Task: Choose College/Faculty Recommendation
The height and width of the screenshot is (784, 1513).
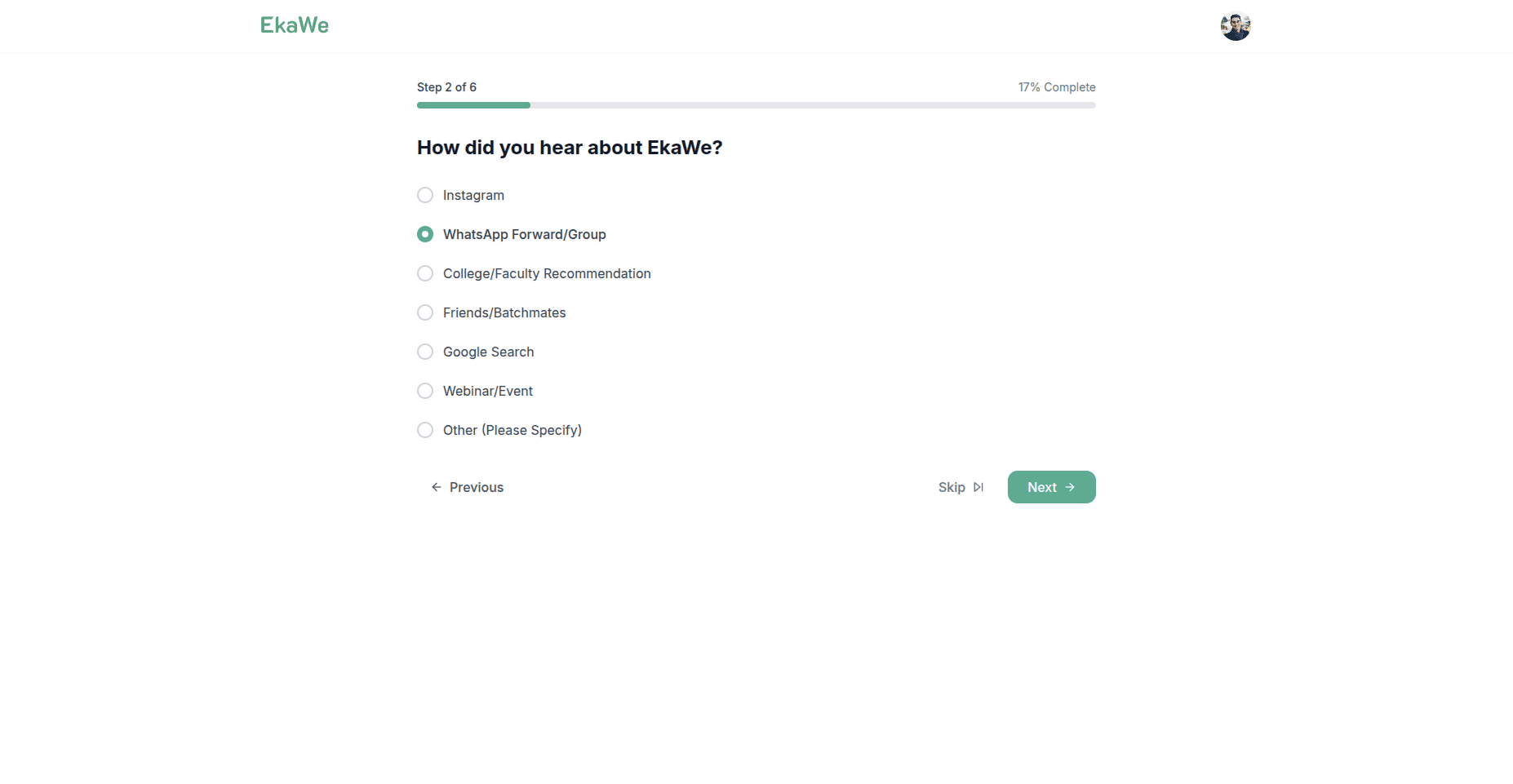Action: click(x=424, y=273)
